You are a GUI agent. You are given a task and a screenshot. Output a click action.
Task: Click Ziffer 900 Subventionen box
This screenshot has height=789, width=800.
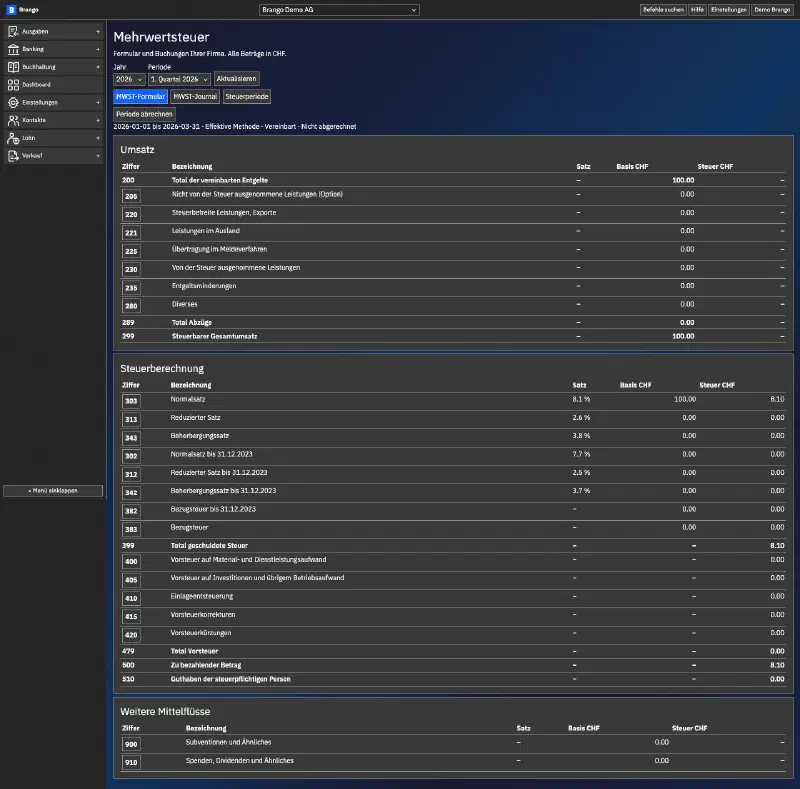point(131,744)
